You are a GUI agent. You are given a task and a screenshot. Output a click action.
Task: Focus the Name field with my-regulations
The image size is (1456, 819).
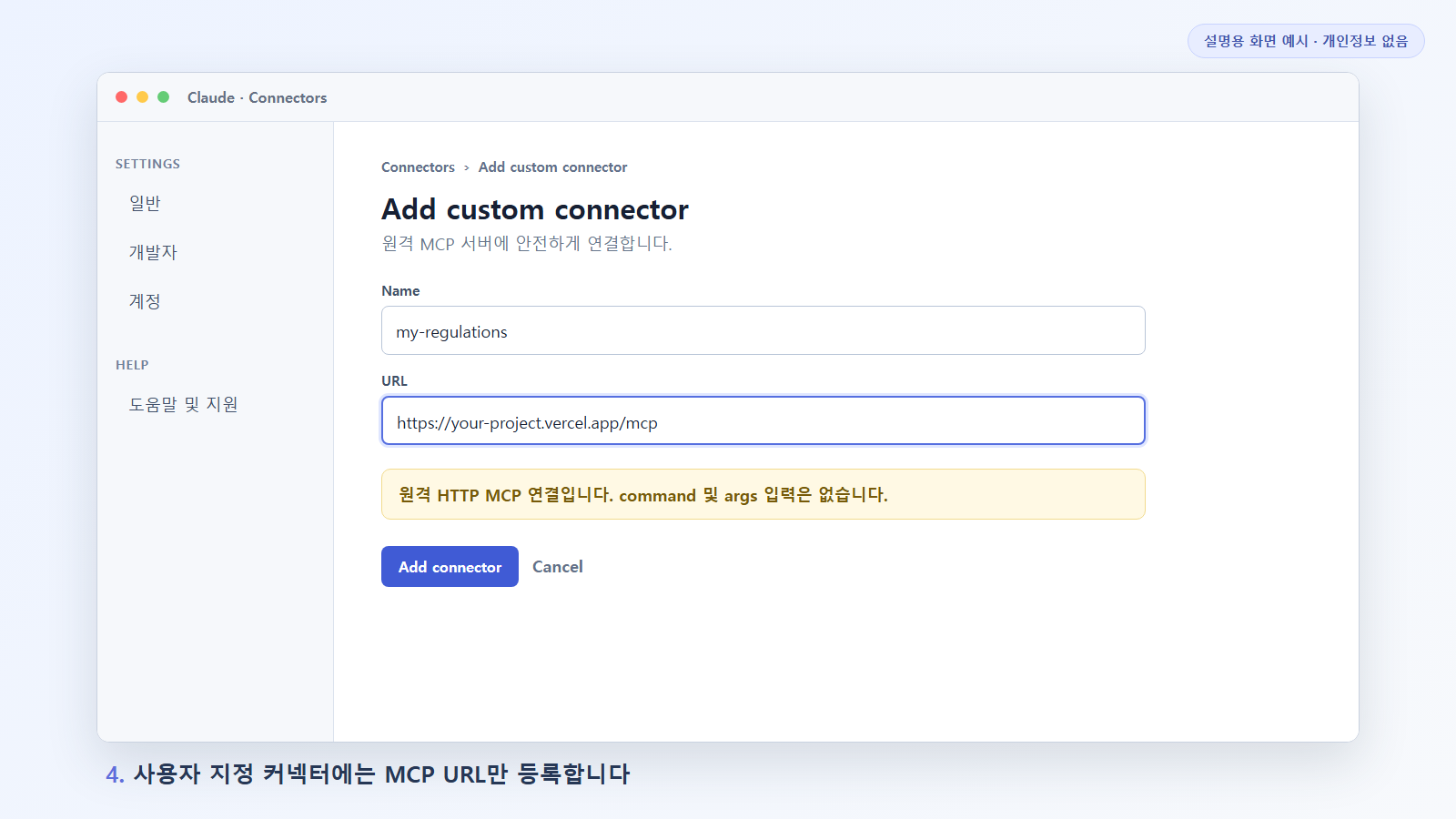point(763,330)
